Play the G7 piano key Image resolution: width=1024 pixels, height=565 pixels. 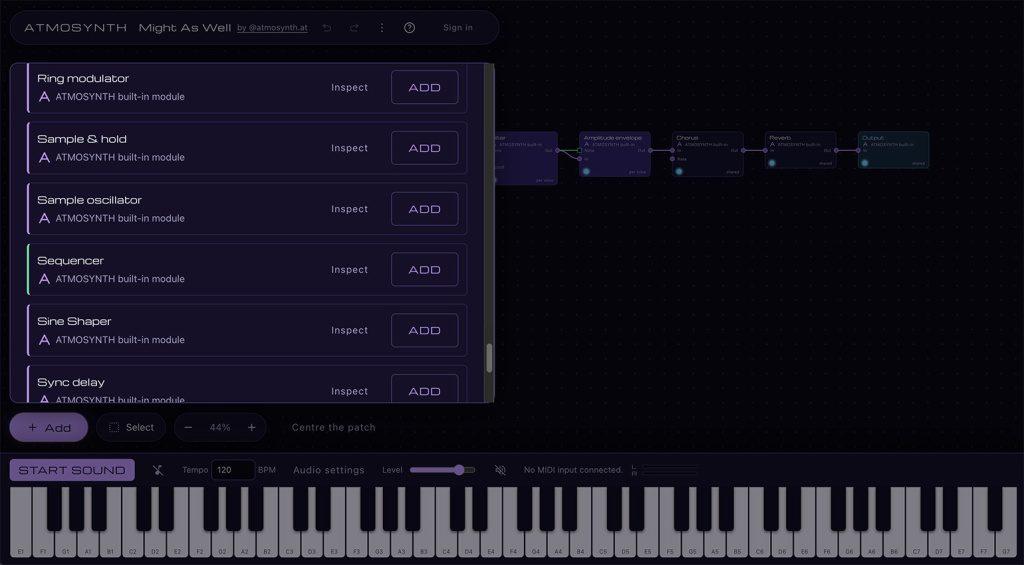[1006, 542]
